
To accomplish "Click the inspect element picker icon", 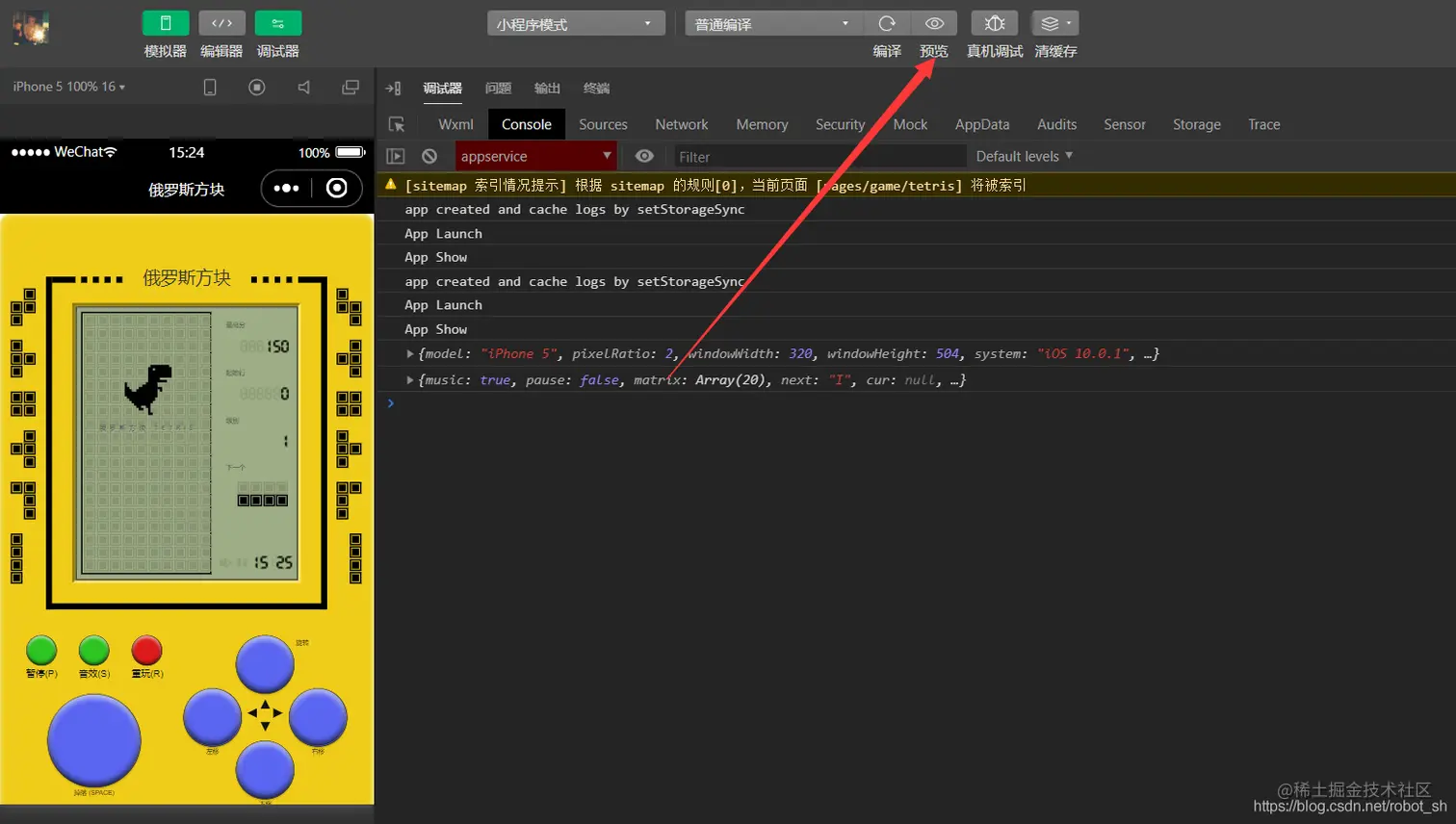I will (397, 124).
